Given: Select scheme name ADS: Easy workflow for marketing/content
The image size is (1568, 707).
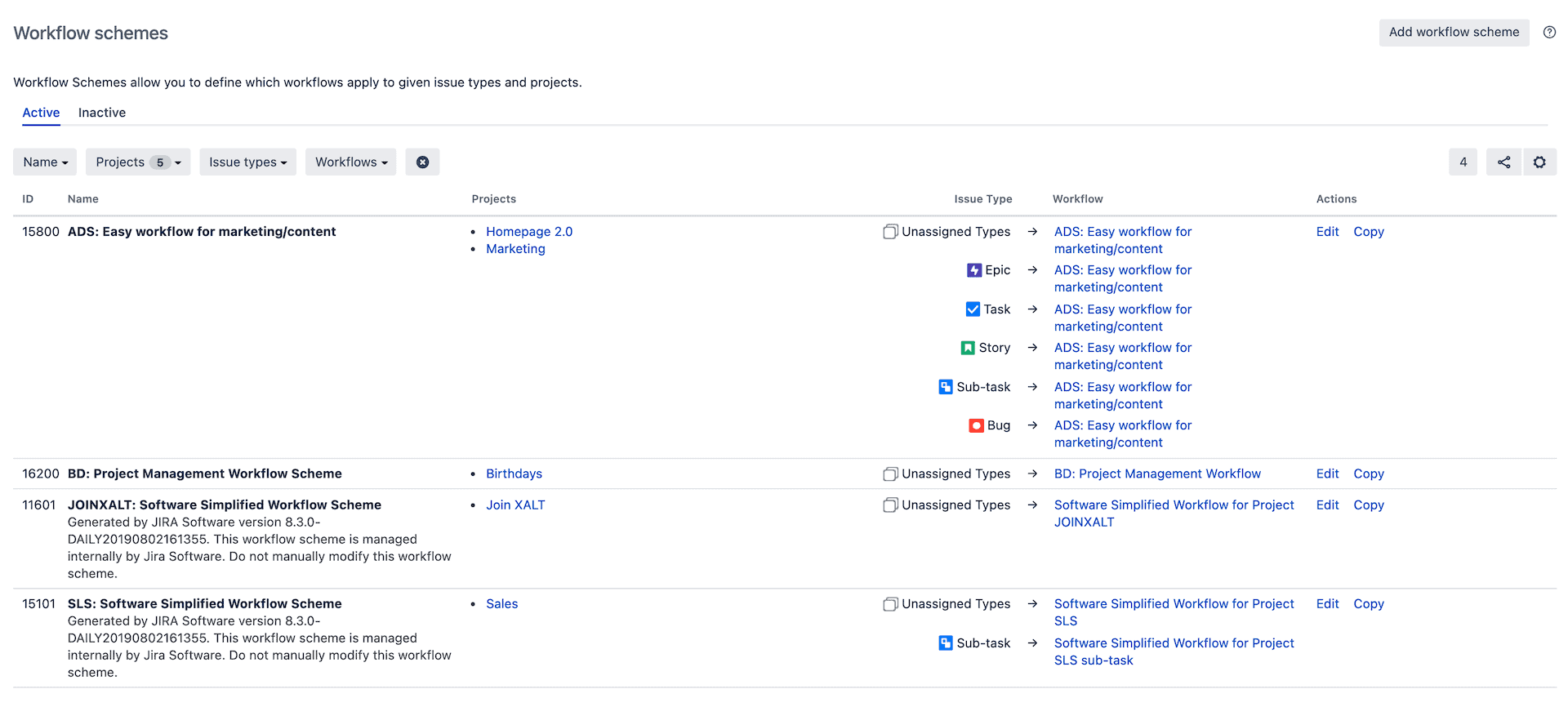Looking at the screenshot, I should click(x=202, y=232).
